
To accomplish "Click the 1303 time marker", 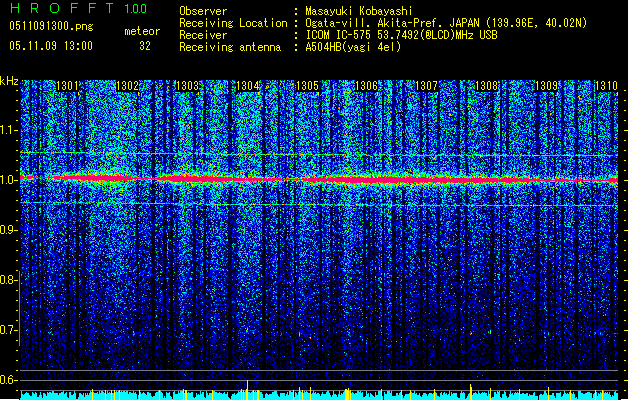I will pyautogui.click(x=187, y=86).
